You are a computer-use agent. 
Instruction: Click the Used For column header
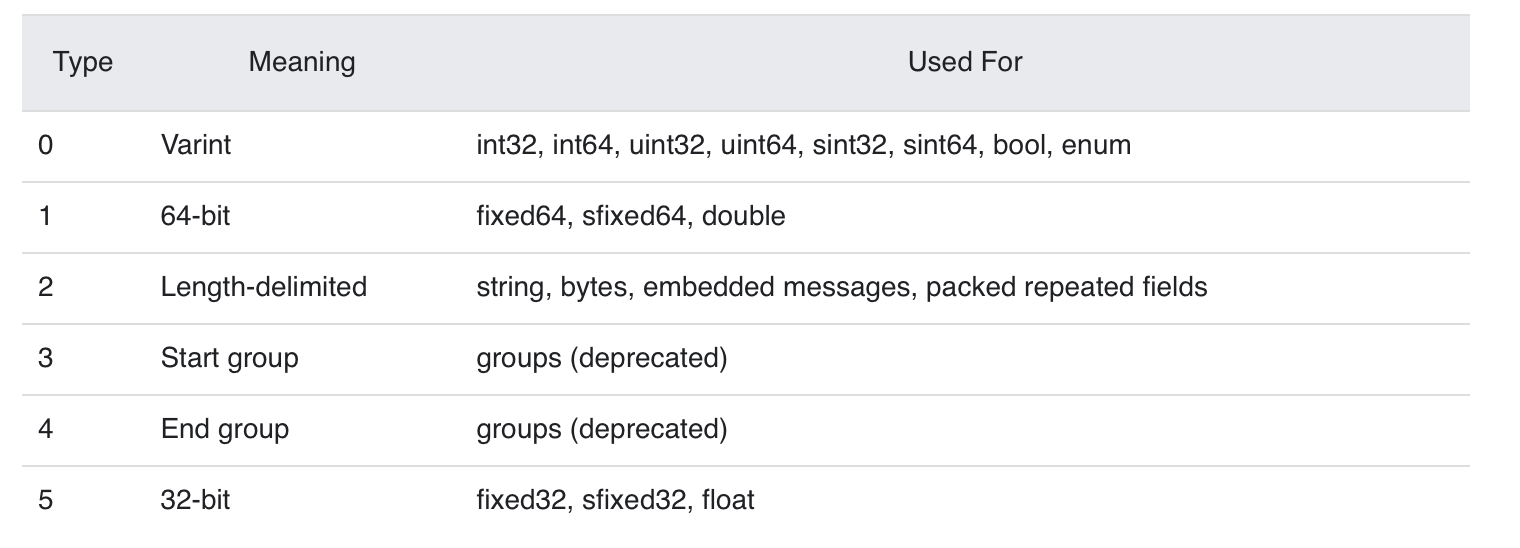coord(965,62)
